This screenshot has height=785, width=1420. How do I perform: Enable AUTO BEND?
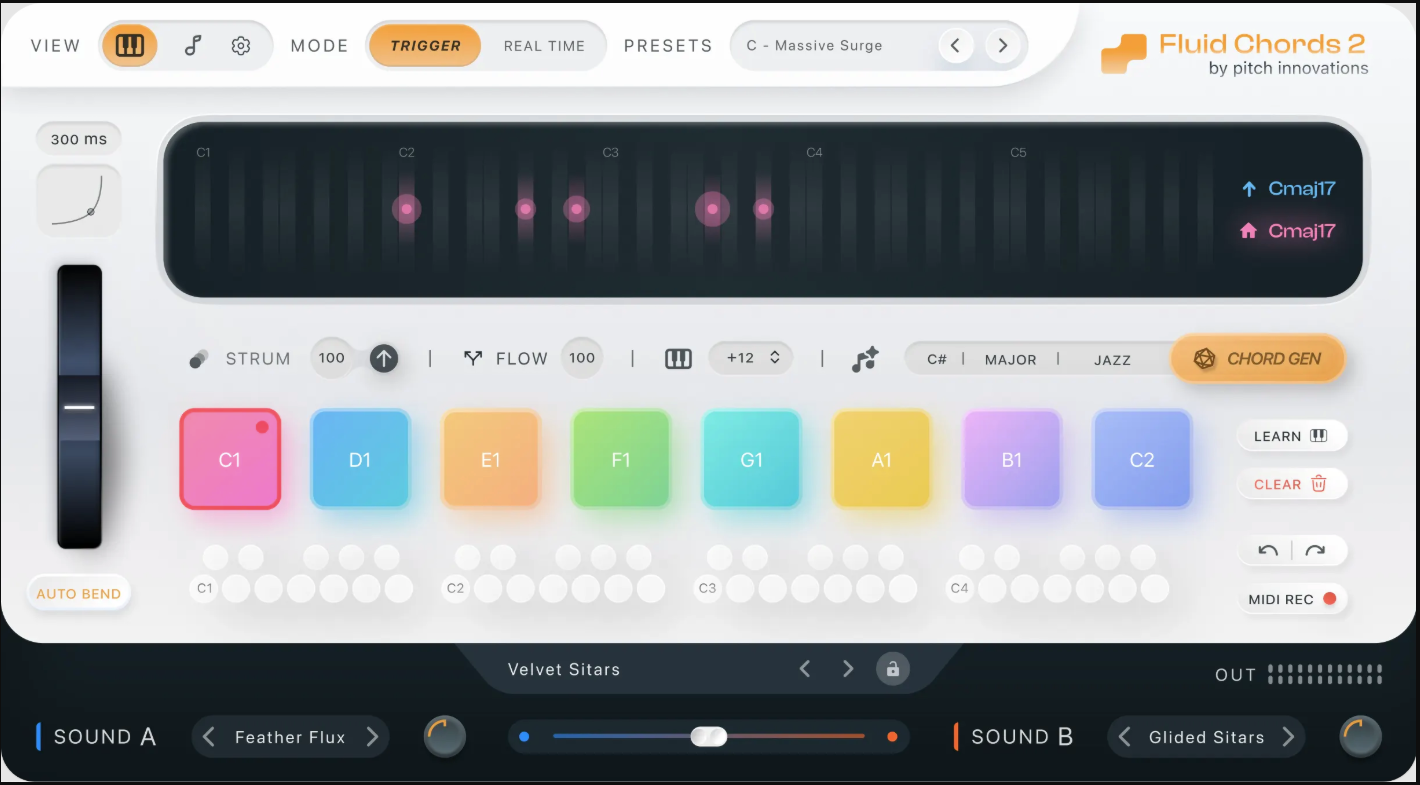click(x=78, y=592)
